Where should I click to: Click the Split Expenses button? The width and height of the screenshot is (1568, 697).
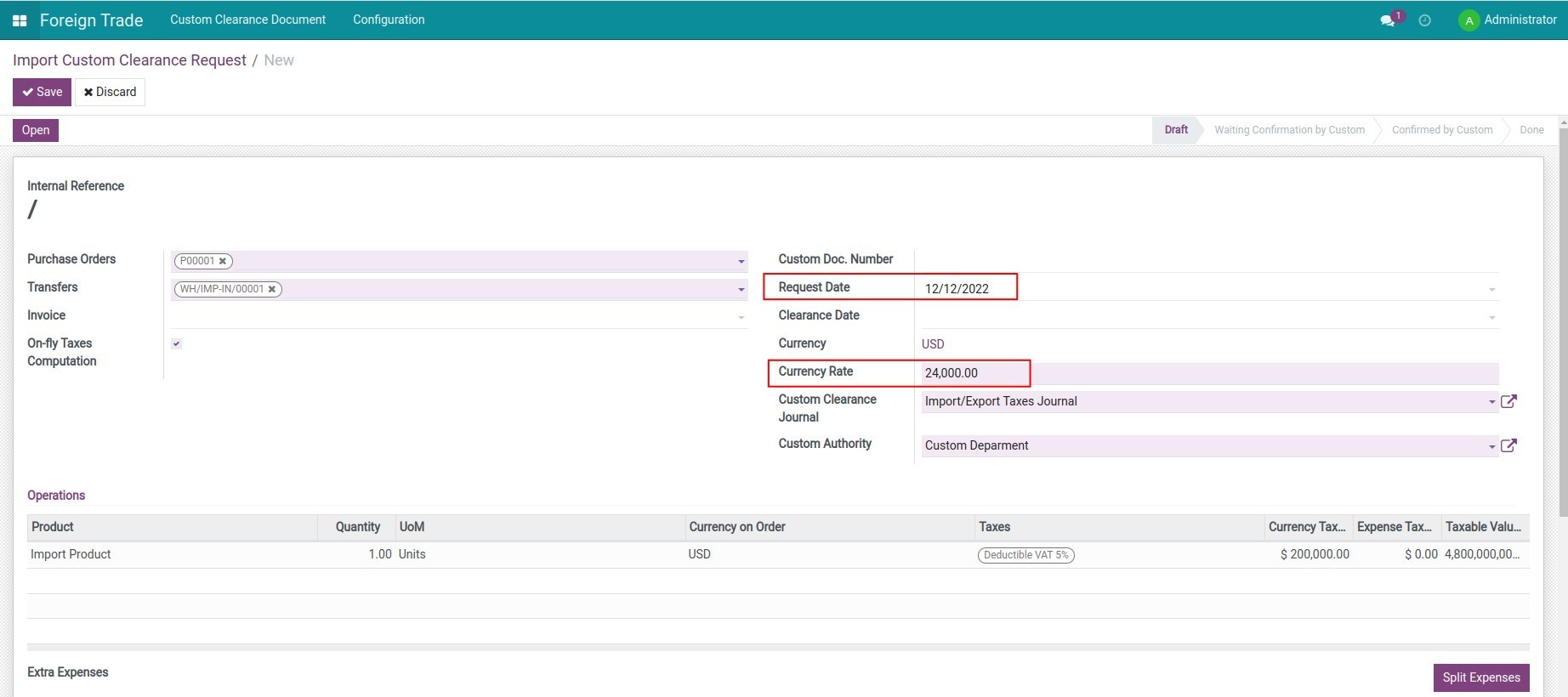(1480, 677)
